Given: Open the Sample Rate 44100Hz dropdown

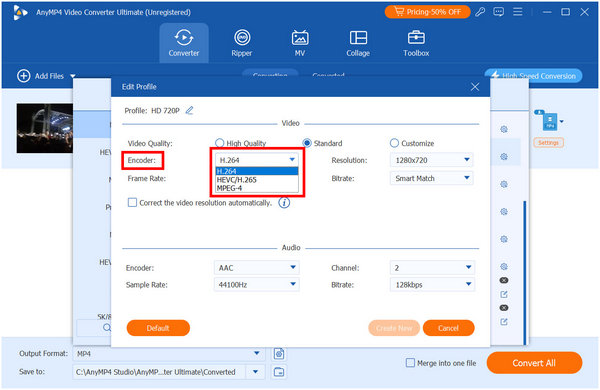Looking at the screenshot, I should click(256, 284).
